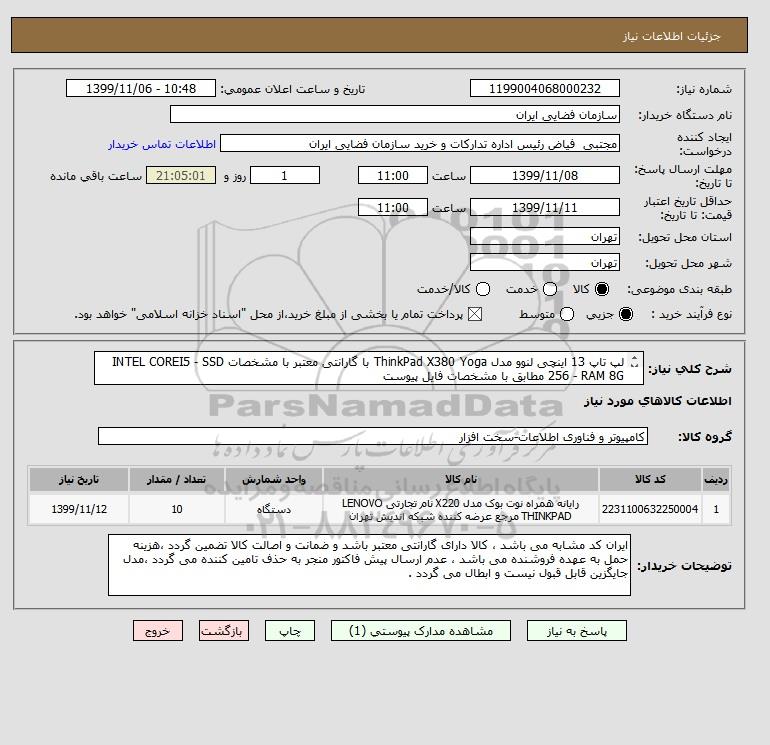Click the remaining days field

tap(285, 175)
